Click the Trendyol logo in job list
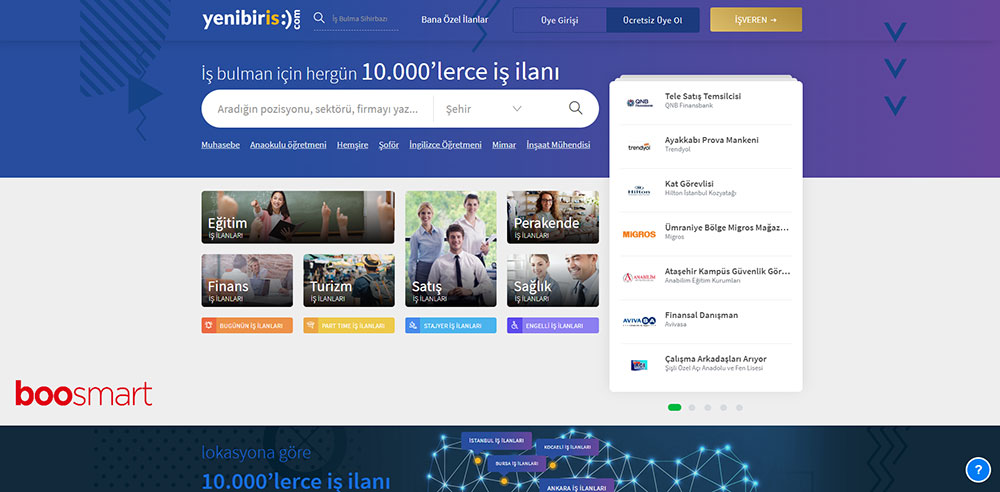Screen dimensions: 1000x492 639,147
